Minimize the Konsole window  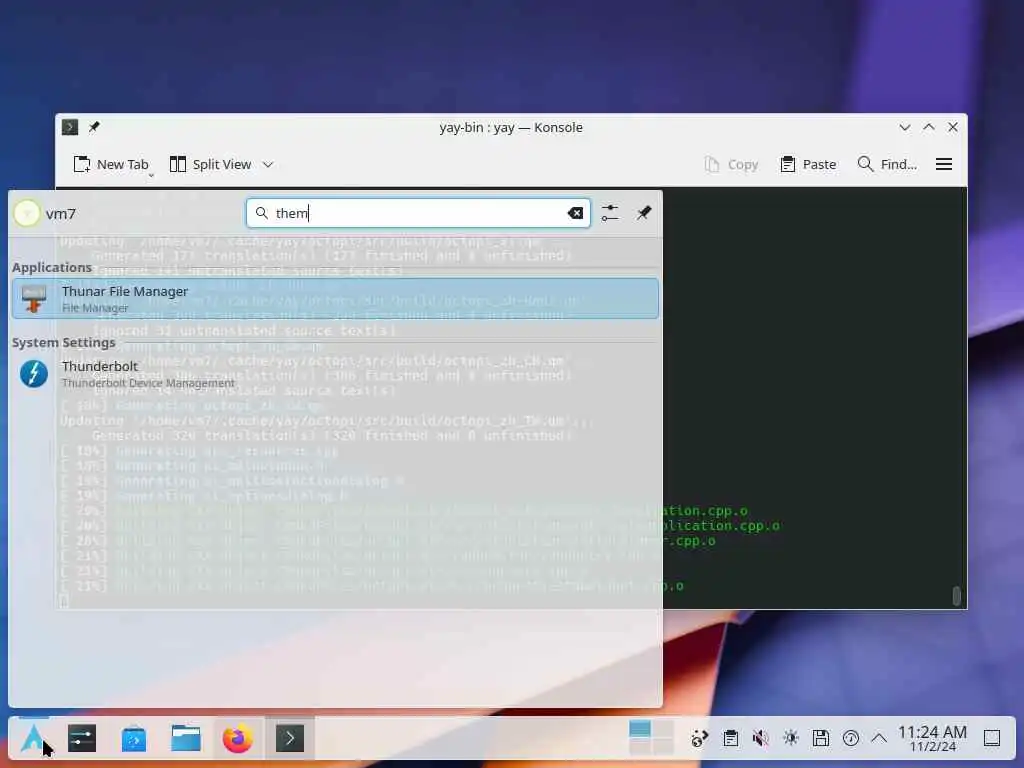(x=904, y=127)
